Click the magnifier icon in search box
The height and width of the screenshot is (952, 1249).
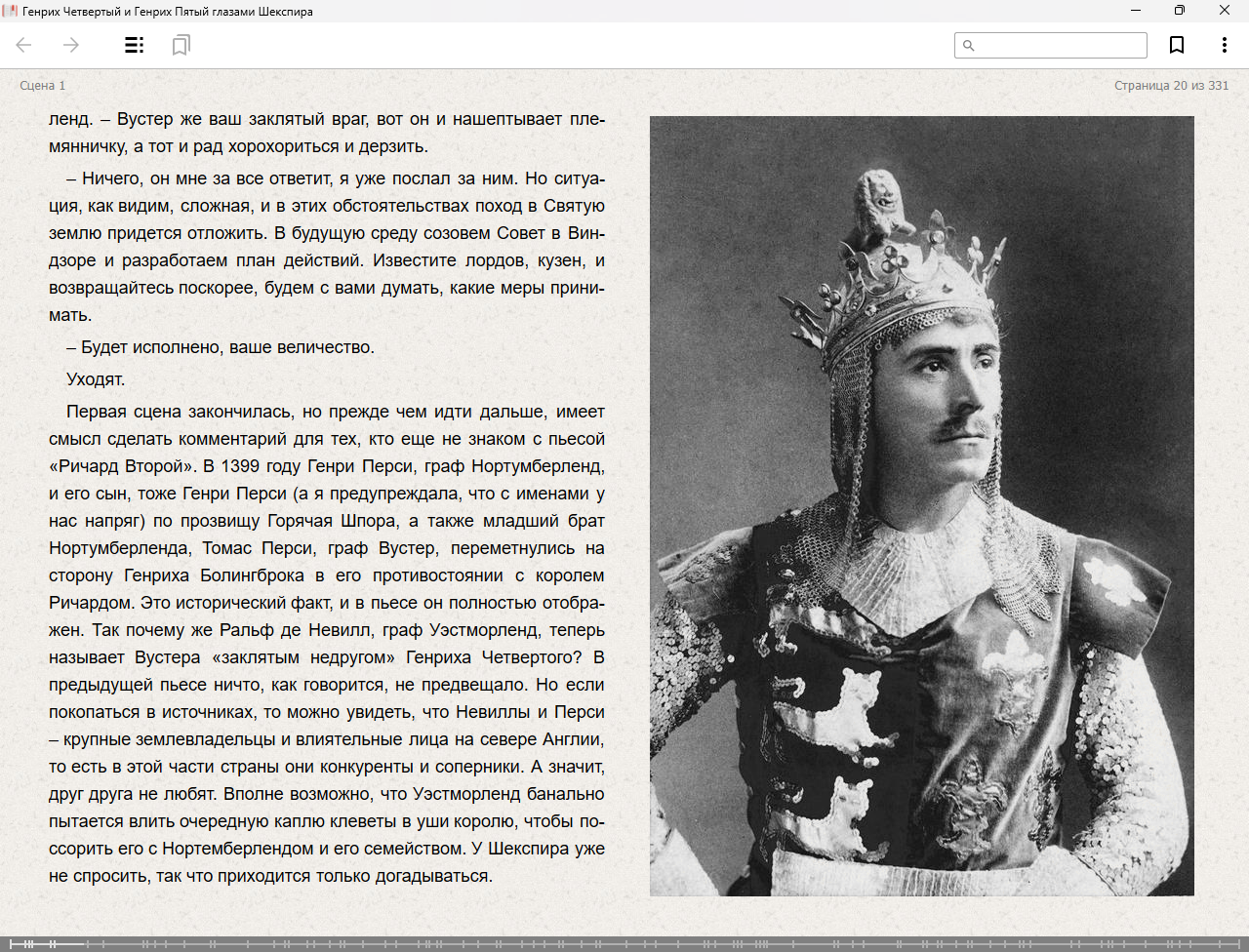click(969, 45)
